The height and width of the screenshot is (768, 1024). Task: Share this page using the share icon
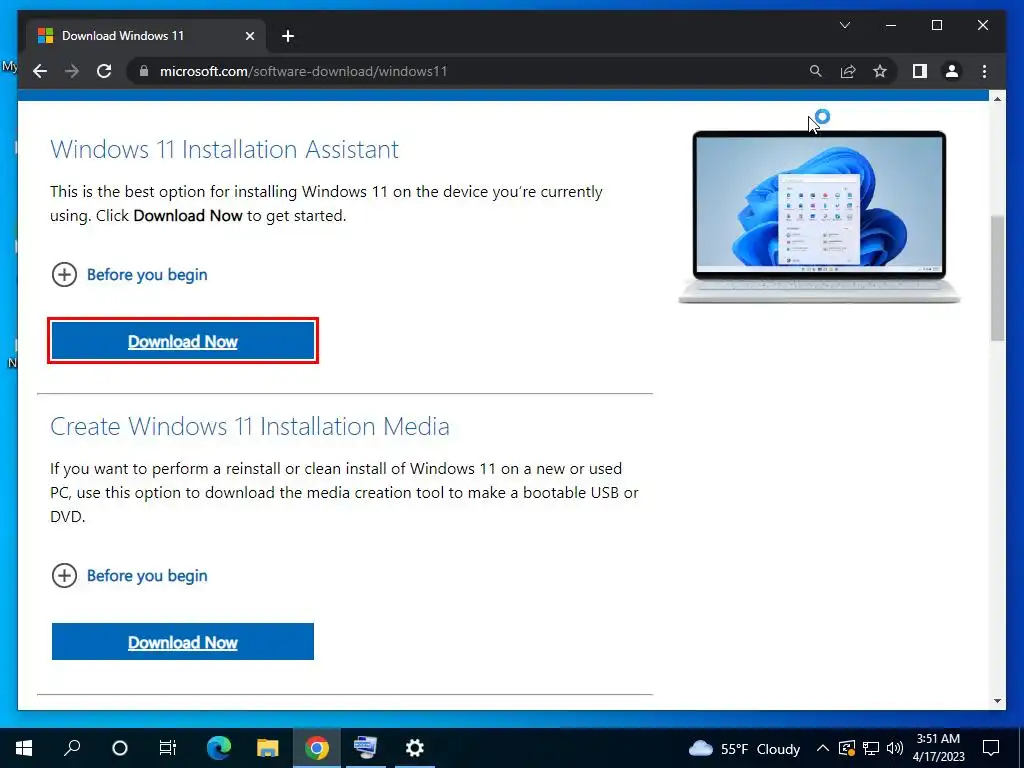point(848,71)
